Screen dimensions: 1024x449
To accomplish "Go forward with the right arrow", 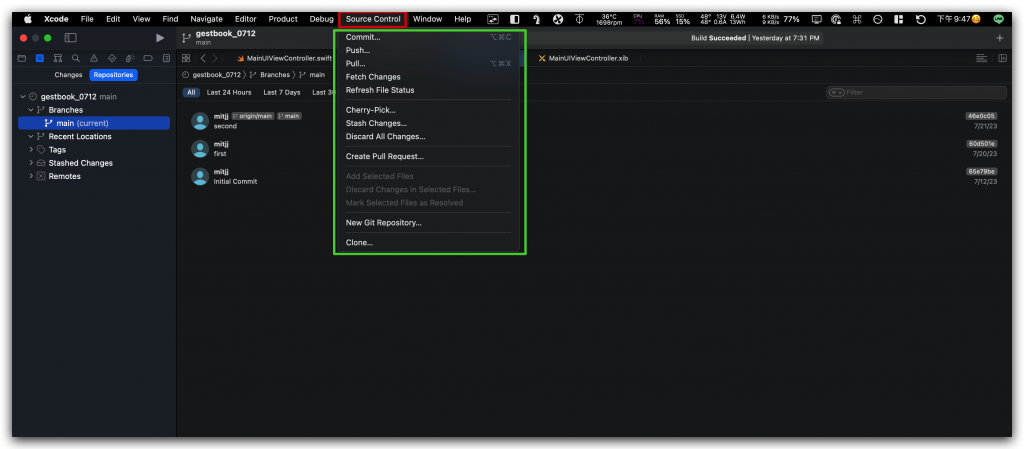I will click(x=215, y=58).
